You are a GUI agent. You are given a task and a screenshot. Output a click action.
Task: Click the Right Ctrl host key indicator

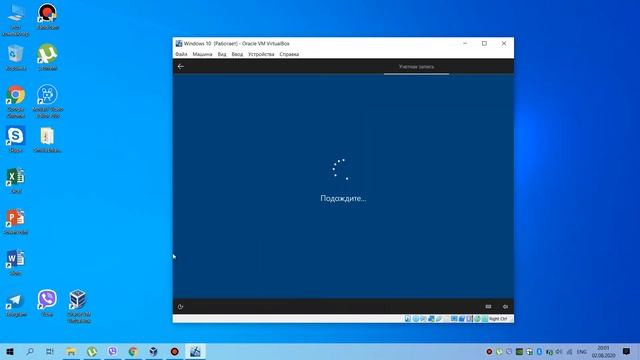pos(498,319)
